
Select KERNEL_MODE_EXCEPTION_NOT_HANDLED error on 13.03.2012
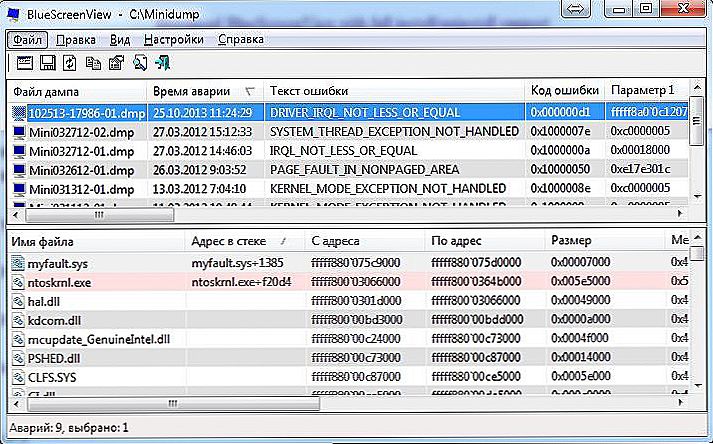[x=388, y=189]
